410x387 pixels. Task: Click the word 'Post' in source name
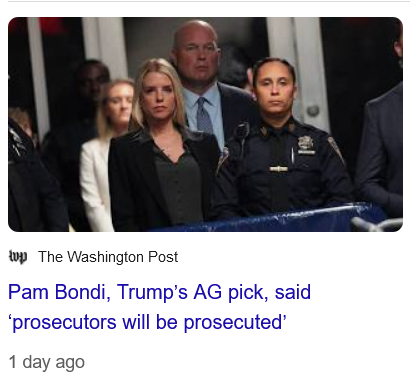tap(163, 257)
